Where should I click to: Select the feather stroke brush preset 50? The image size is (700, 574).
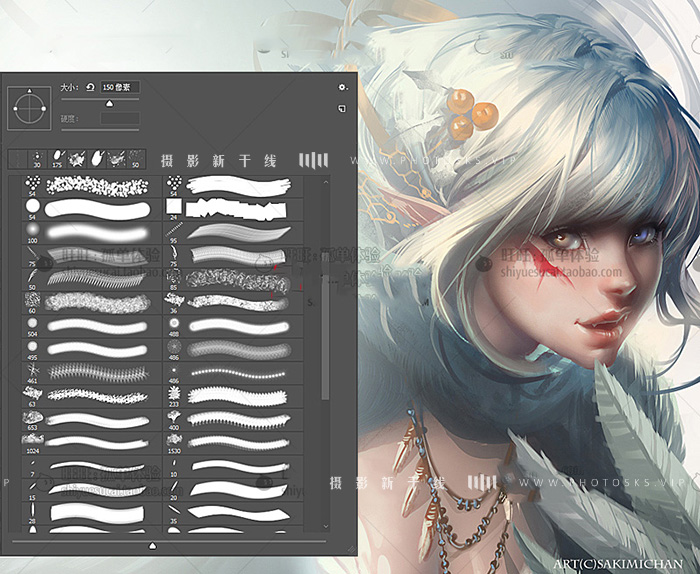tap(92, 279)
